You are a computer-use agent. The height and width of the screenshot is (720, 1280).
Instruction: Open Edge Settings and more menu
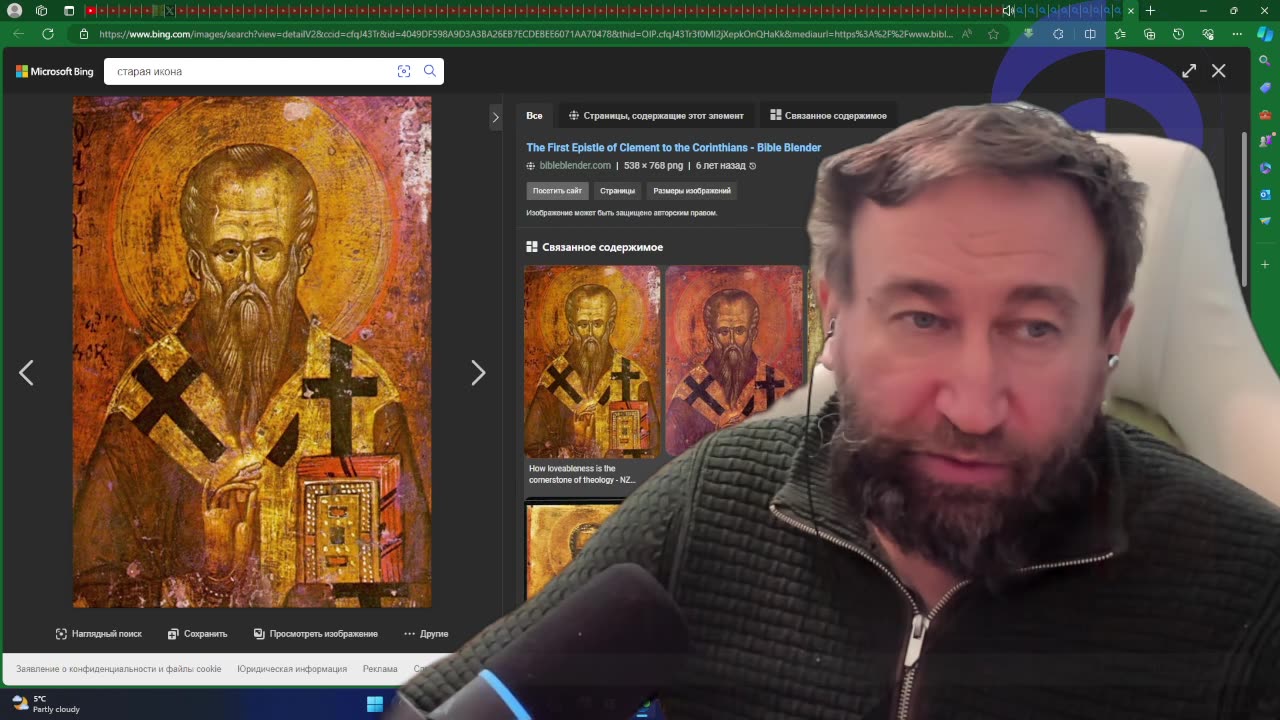point(1237,34)
